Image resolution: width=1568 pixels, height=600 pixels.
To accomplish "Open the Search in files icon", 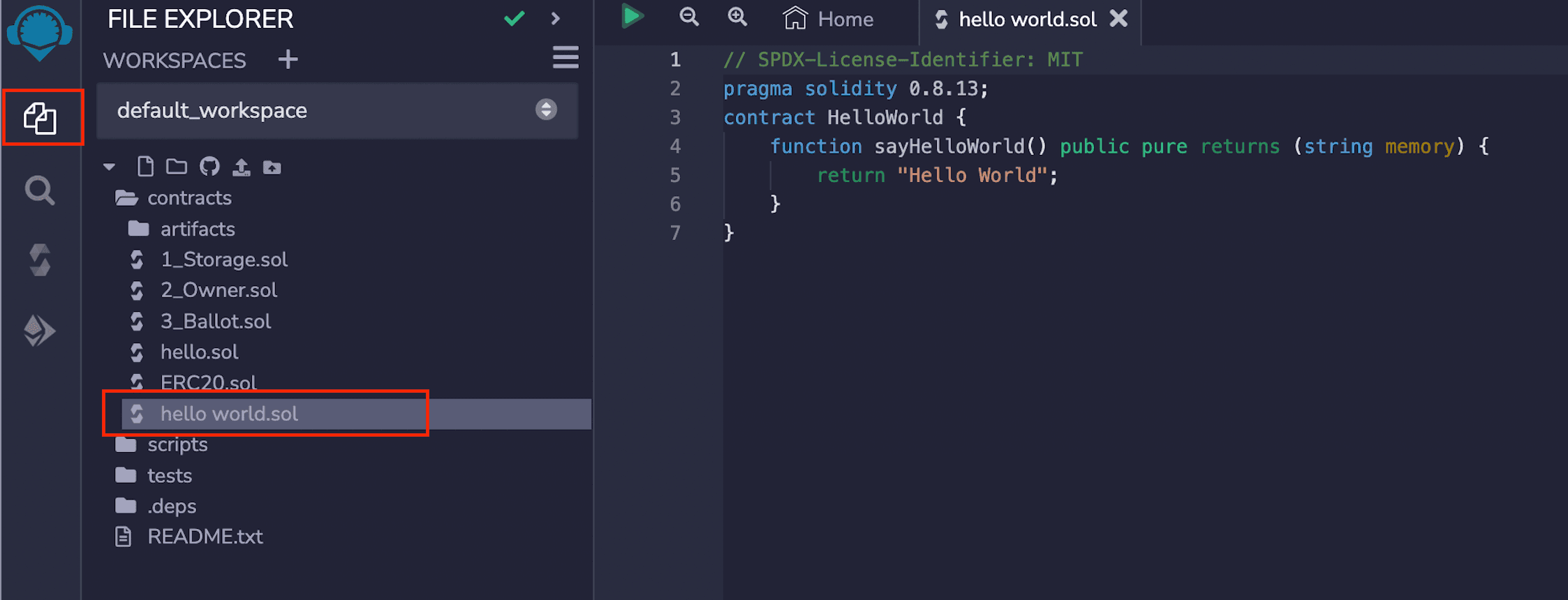I will (x=40, y=190).
